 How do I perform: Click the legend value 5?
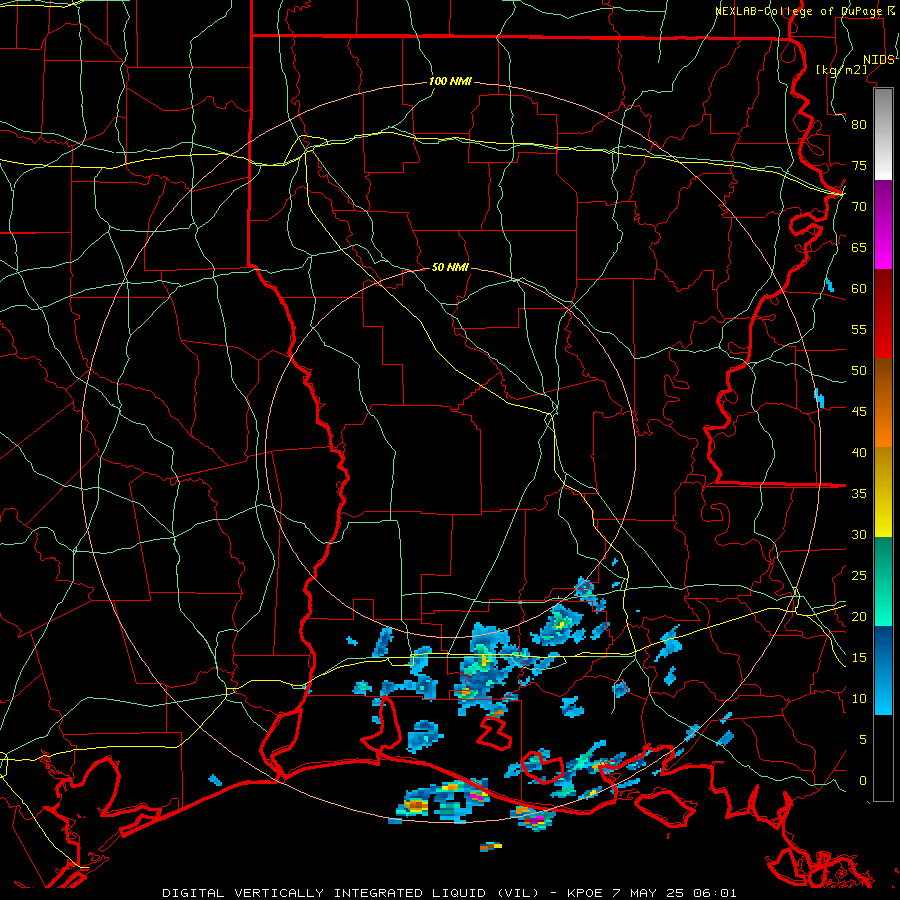pos(863,740)
